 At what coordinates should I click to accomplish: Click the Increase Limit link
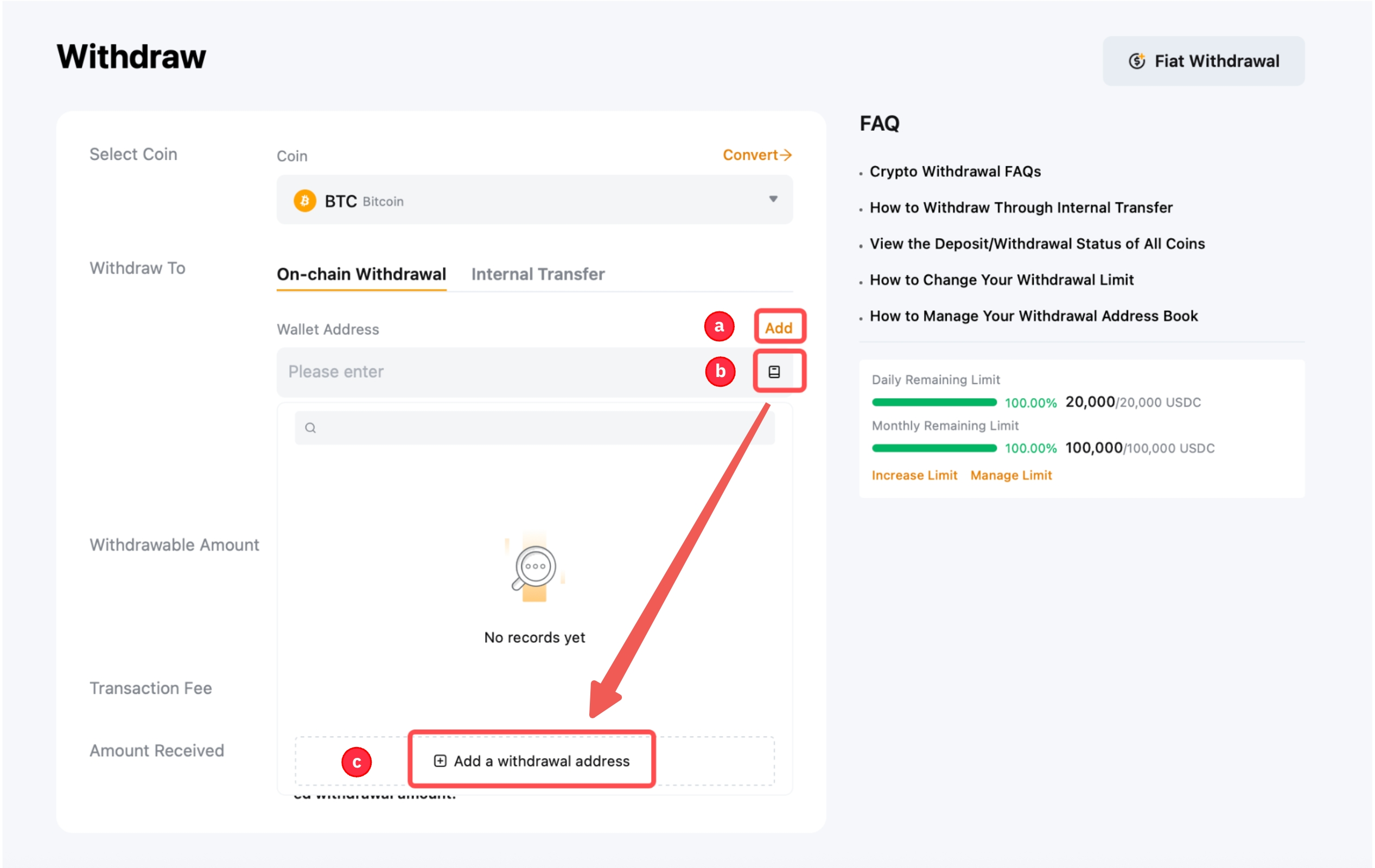click(914, 475)
